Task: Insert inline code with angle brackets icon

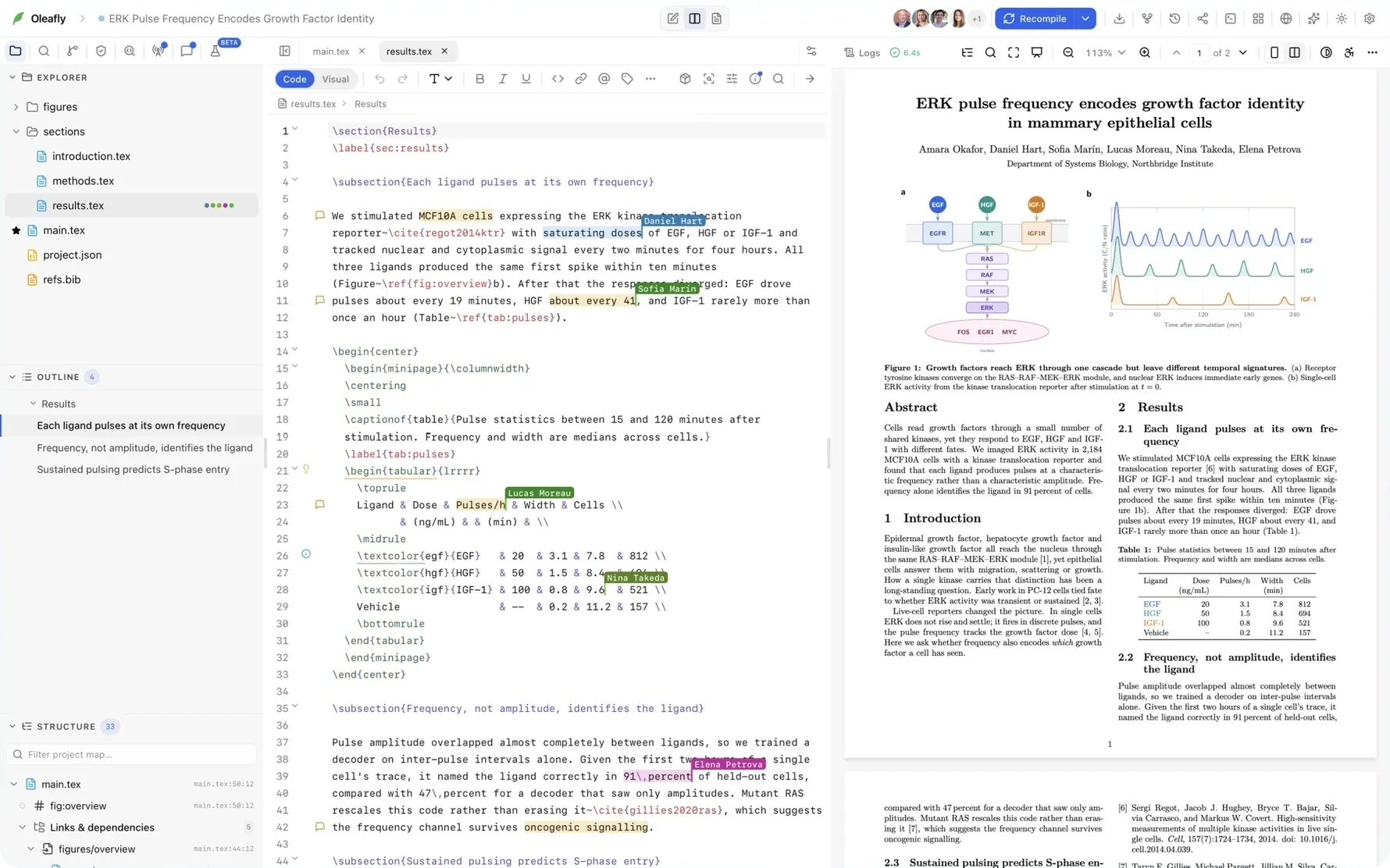Action: pos(558,79)
